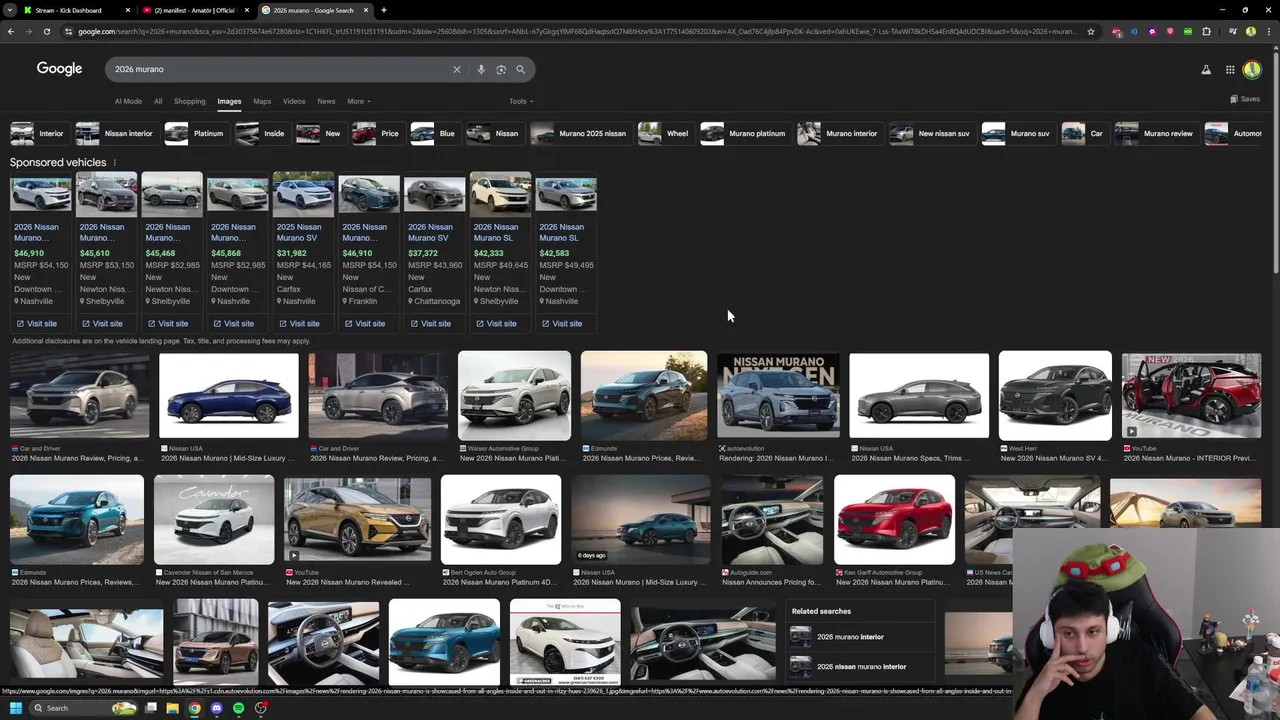Click the Chrome address bar URL
The image size is (1280, 720).
575,31
